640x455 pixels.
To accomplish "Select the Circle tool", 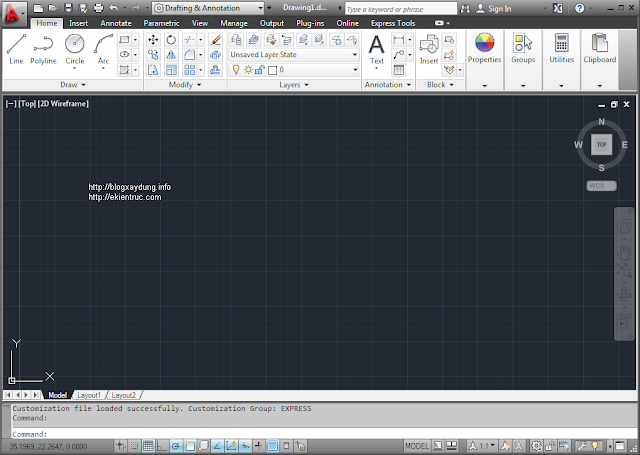I will tap(75, 48).
